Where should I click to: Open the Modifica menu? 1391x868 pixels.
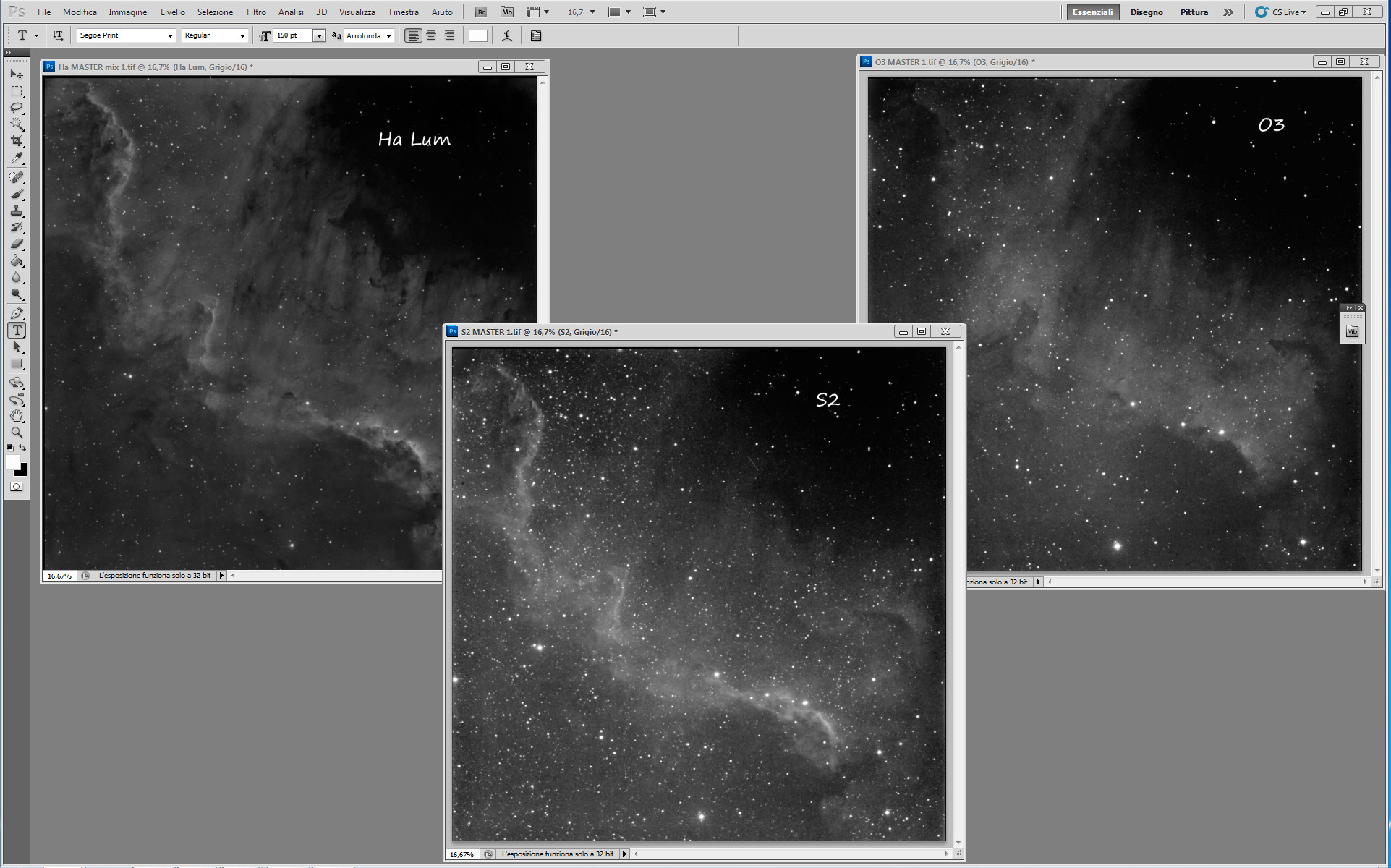pyautogui.click(x=80, y=12)
